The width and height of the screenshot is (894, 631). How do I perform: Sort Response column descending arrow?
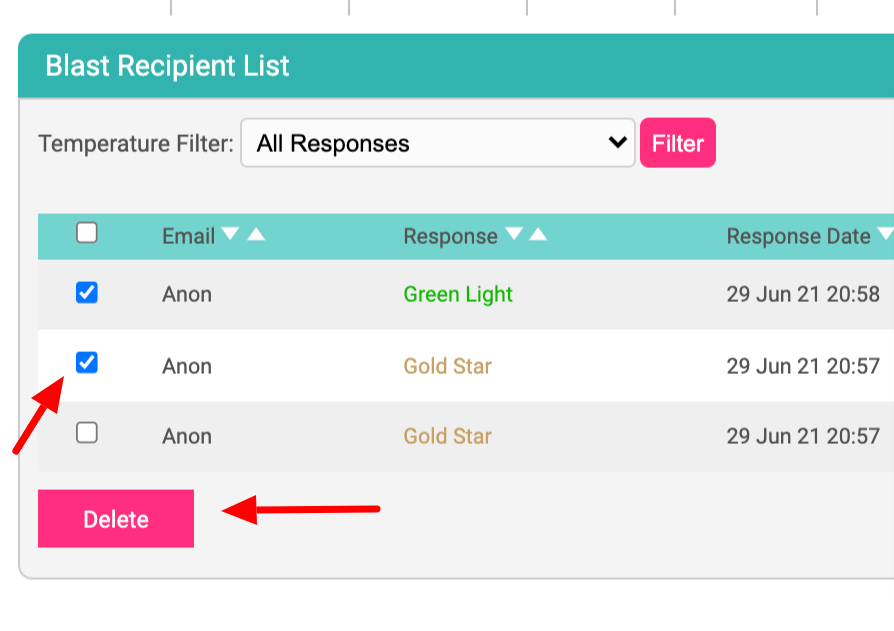514,234
